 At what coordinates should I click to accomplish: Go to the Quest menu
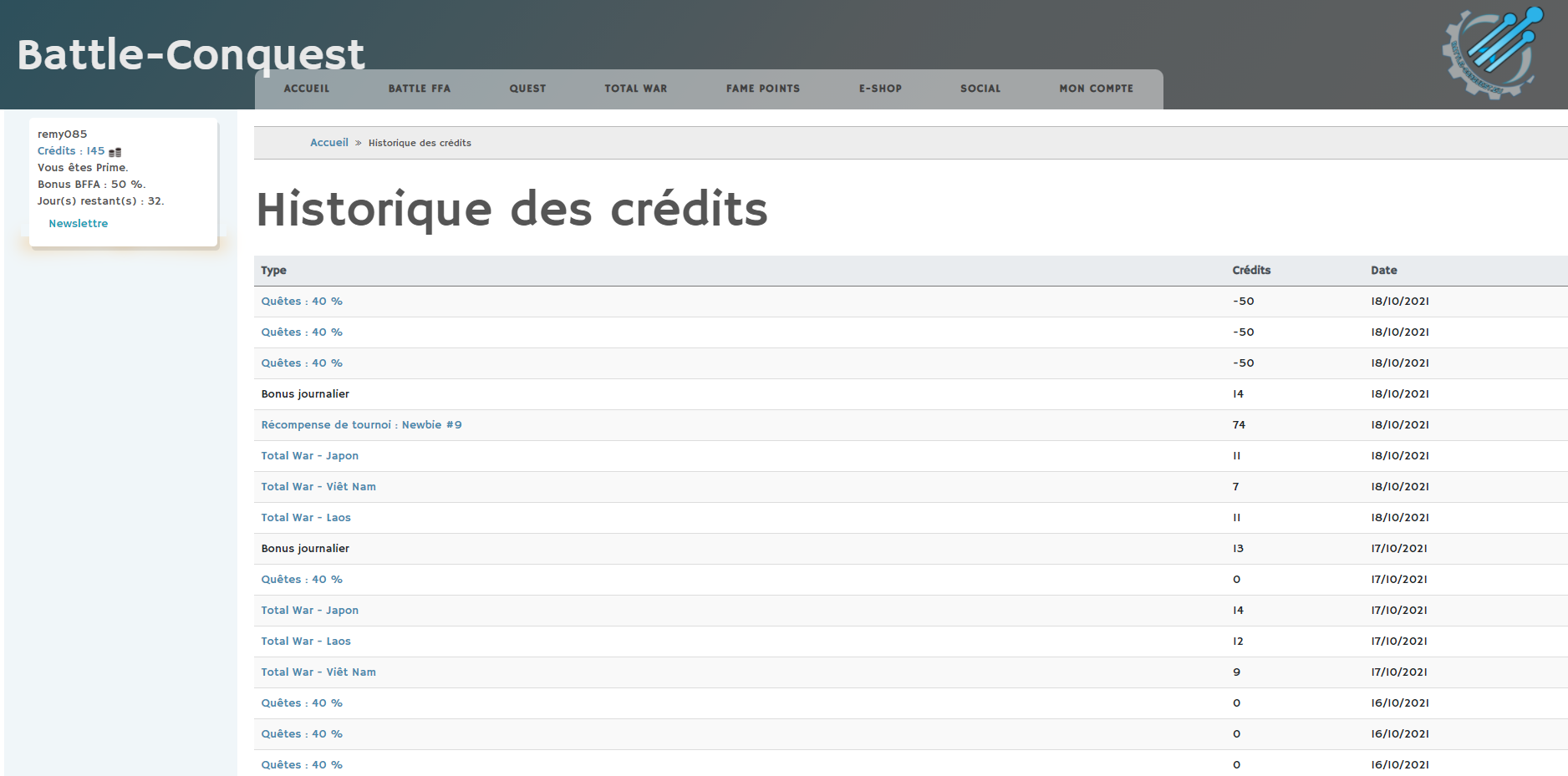(528, 89)
